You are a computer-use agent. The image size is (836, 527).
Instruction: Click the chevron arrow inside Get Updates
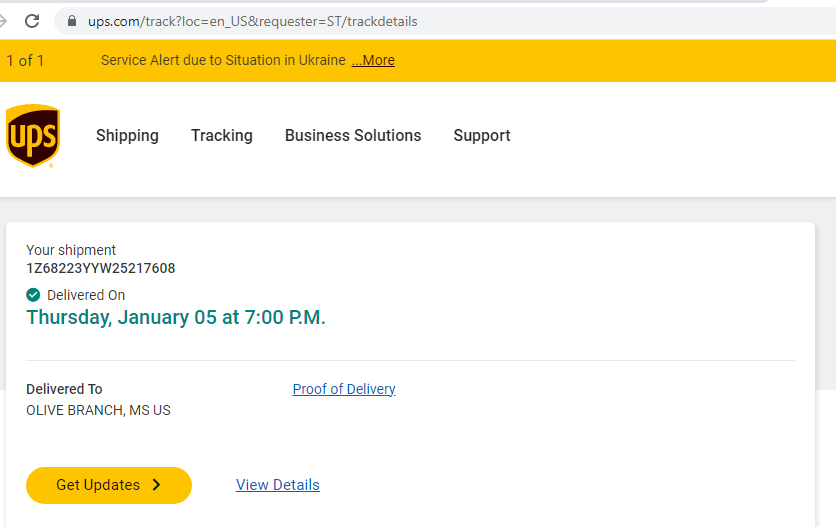[156, 485]
